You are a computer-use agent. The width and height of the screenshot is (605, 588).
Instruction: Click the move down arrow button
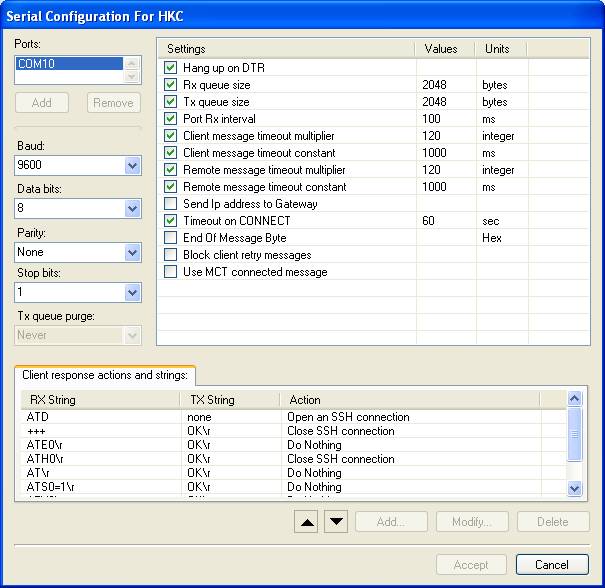(x=337, y=521)
